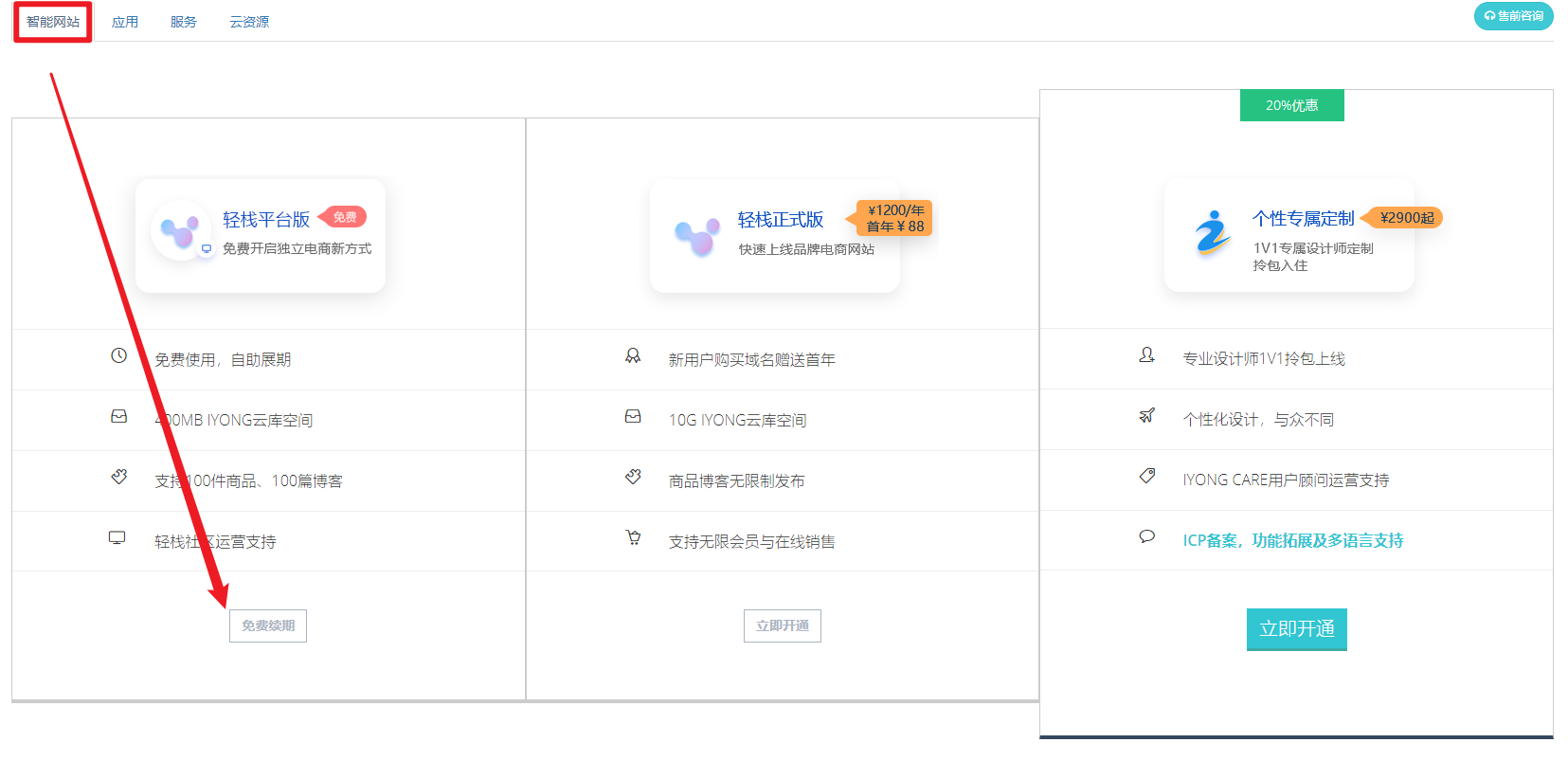This screenshot has width=1568, height=779.
Task: Select the text 免费开启独立电商新方式
Action: point(297,248)
